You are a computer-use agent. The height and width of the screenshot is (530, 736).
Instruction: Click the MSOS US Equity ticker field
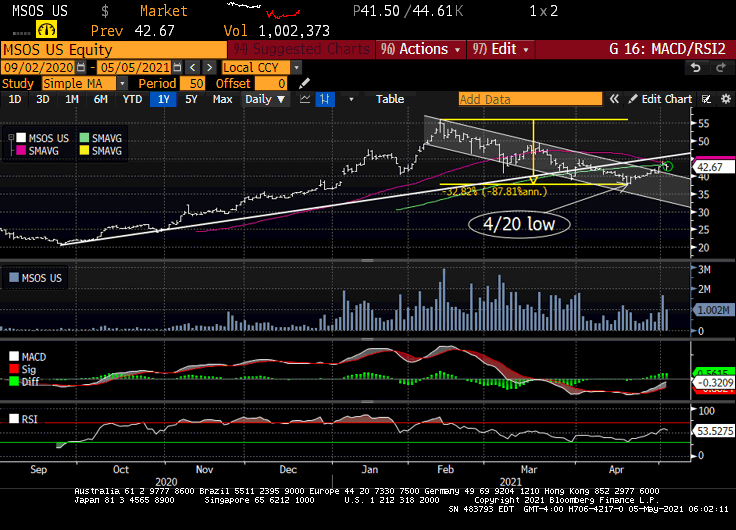pos(114,49)
